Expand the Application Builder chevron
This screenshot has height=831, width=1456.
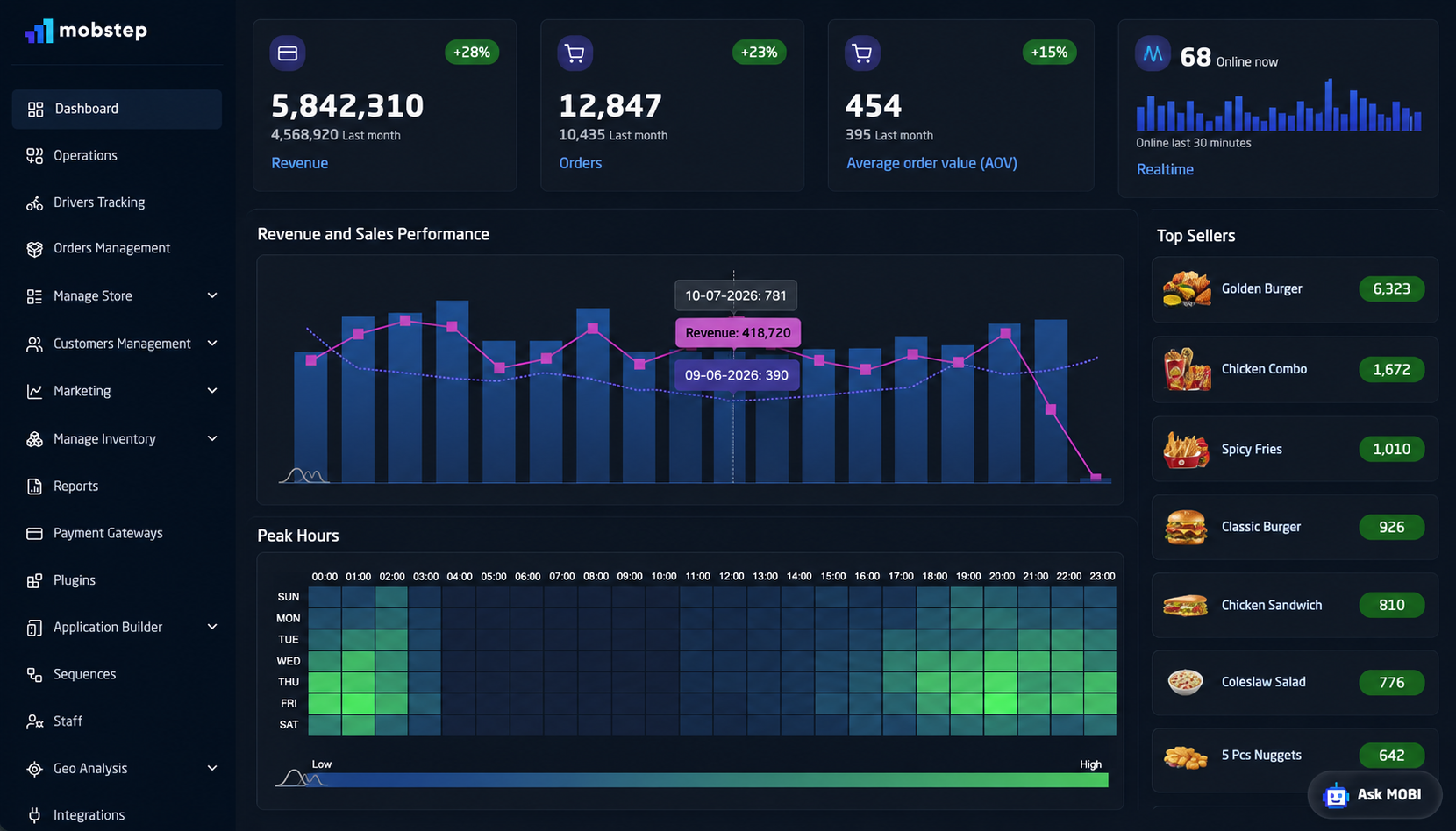tap(212, 627)
